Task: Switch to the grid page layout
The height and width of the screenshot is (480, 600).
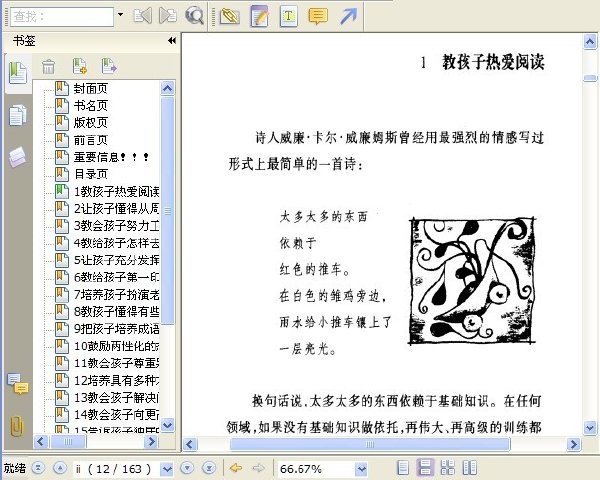Action: click(448, 468)
